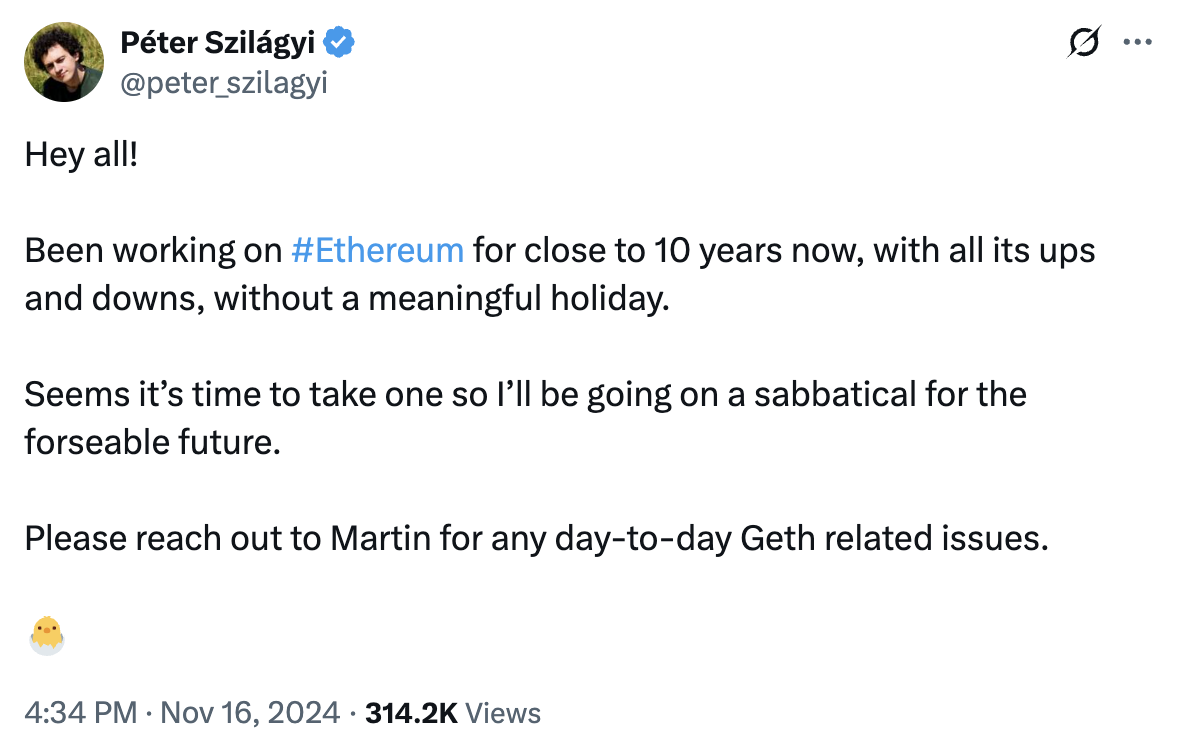Open the Péter Szilágyi display name
This screenshot has width=1186, height=736.
pos(218,43)
